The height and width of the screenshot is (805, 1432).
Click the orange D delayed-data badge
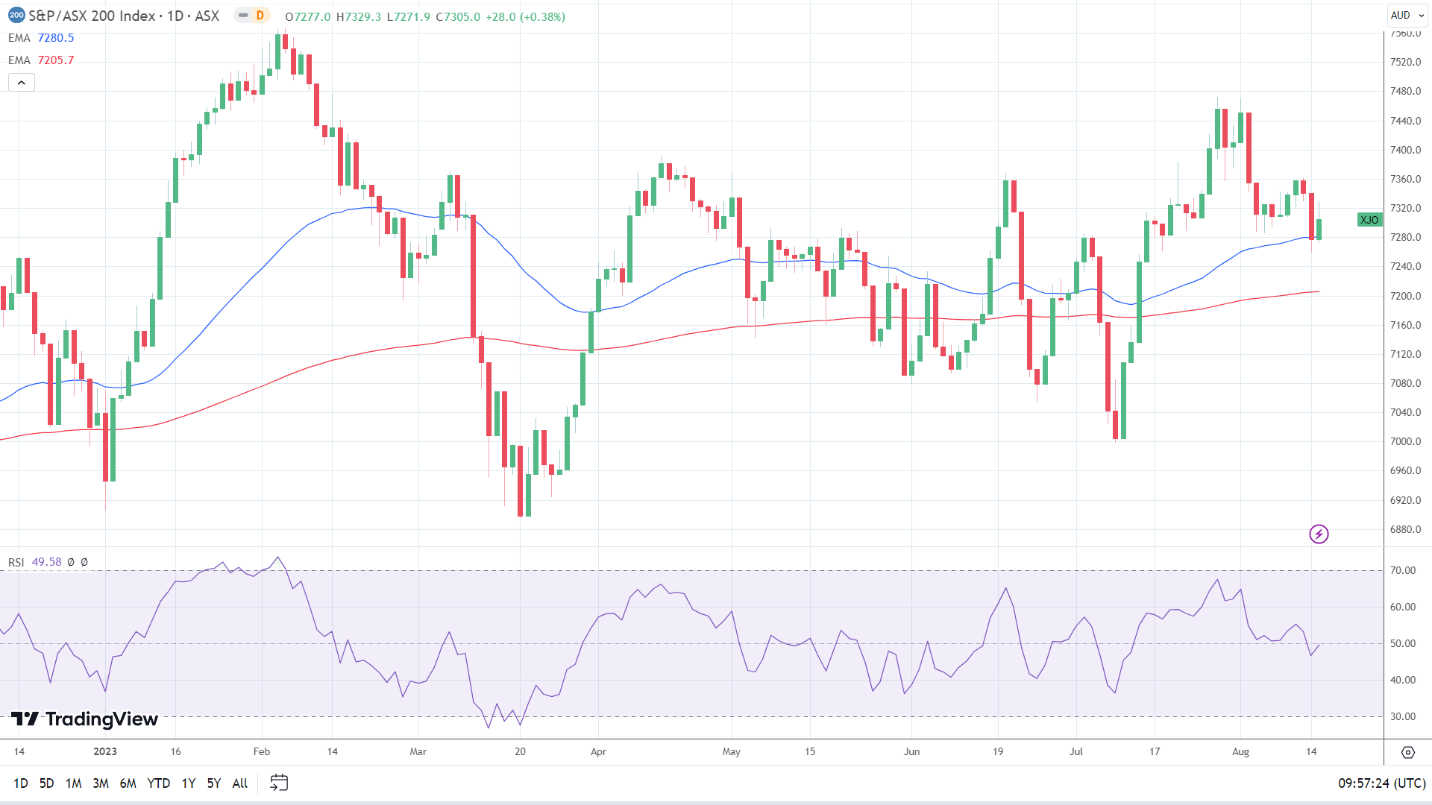coord(260,15)
